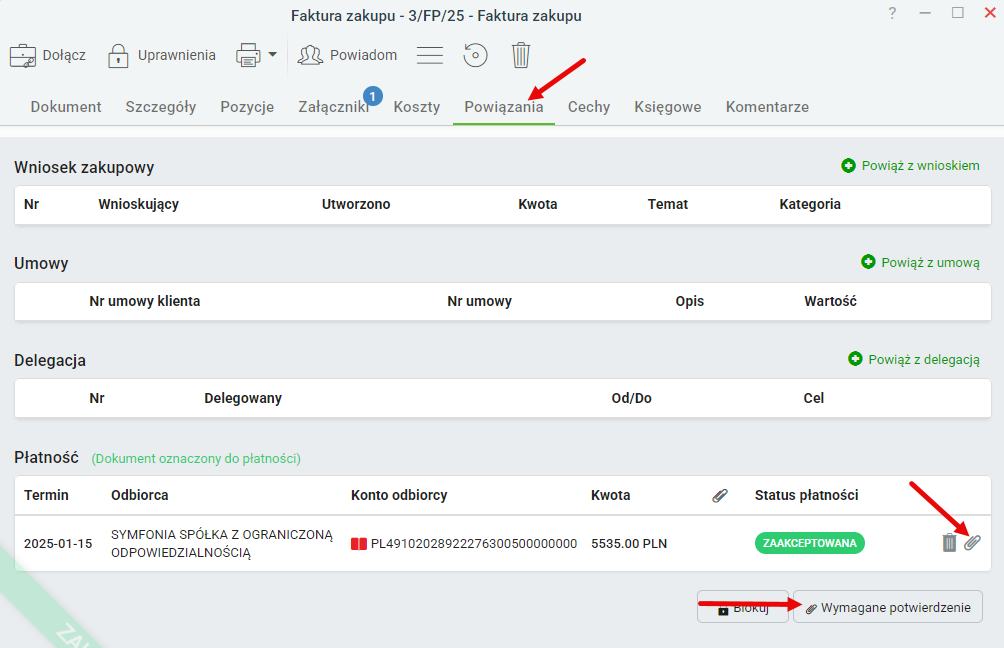Delete payment row with trash icon

pos(950,543)
